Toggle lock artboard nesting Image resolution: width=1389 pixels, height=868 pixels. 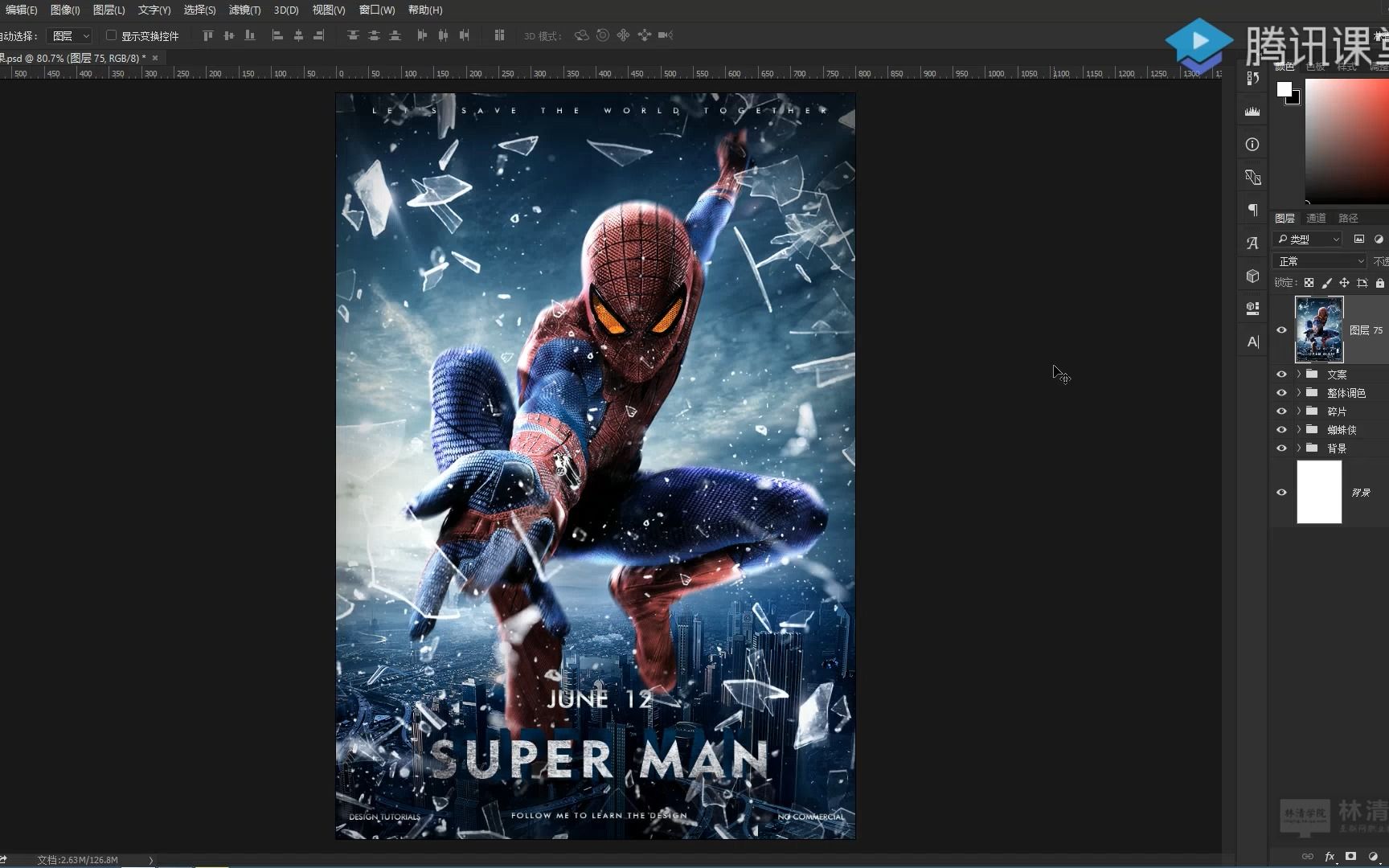click(1362, 283)
